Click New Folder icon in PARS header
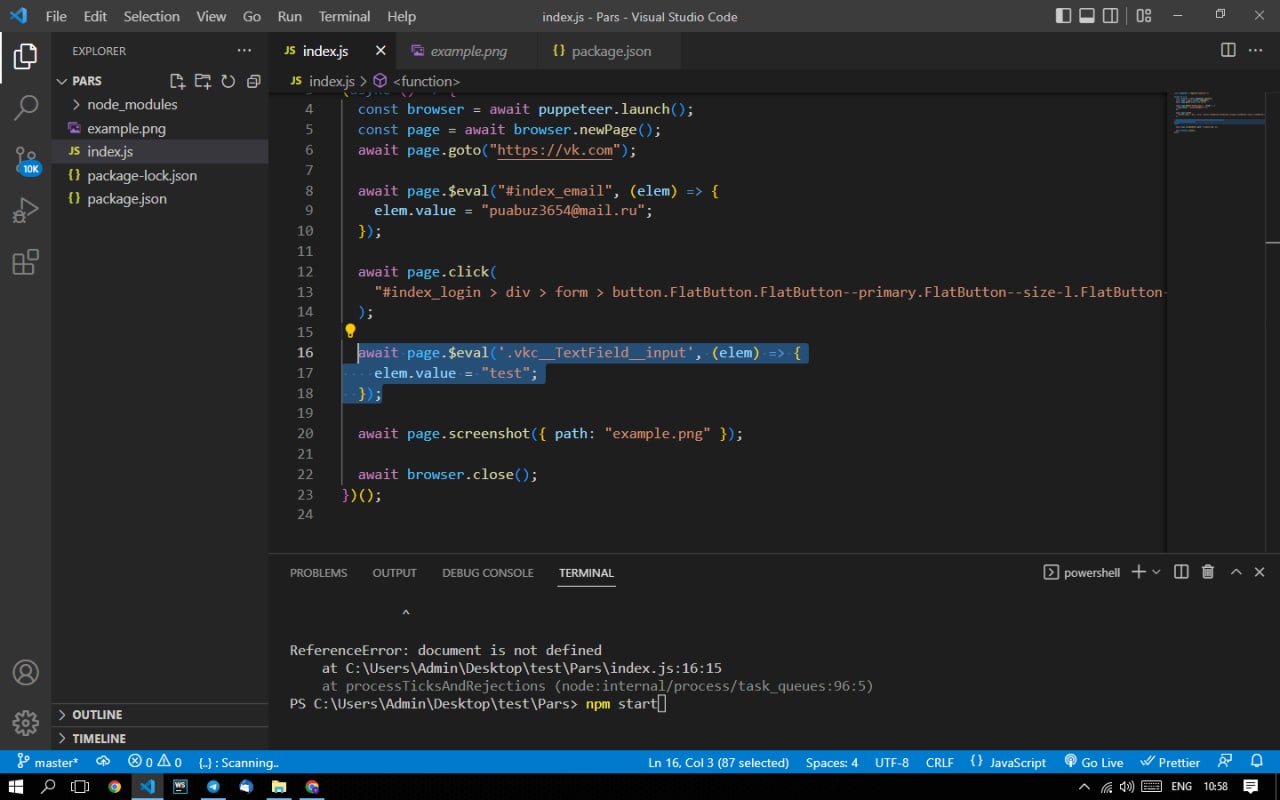1280x800 pixels. (x=203, y=81)
